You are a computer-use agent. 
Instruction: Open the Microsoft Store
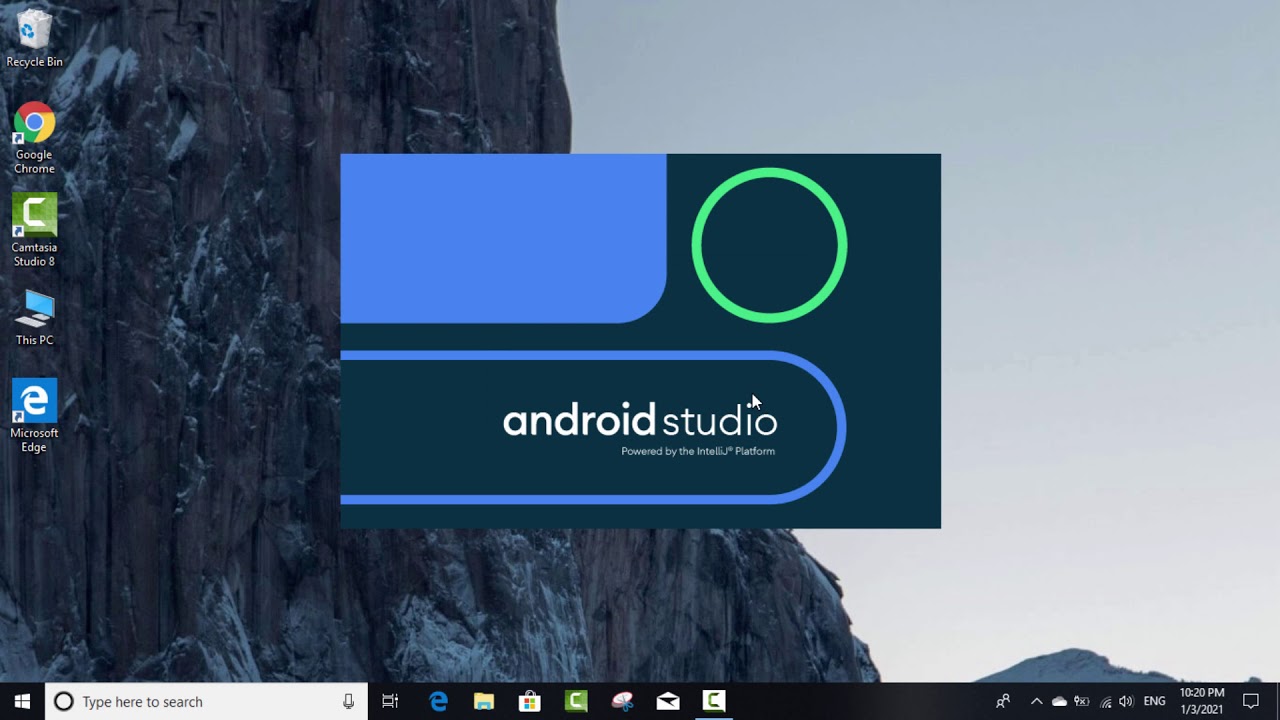(530, 701)
